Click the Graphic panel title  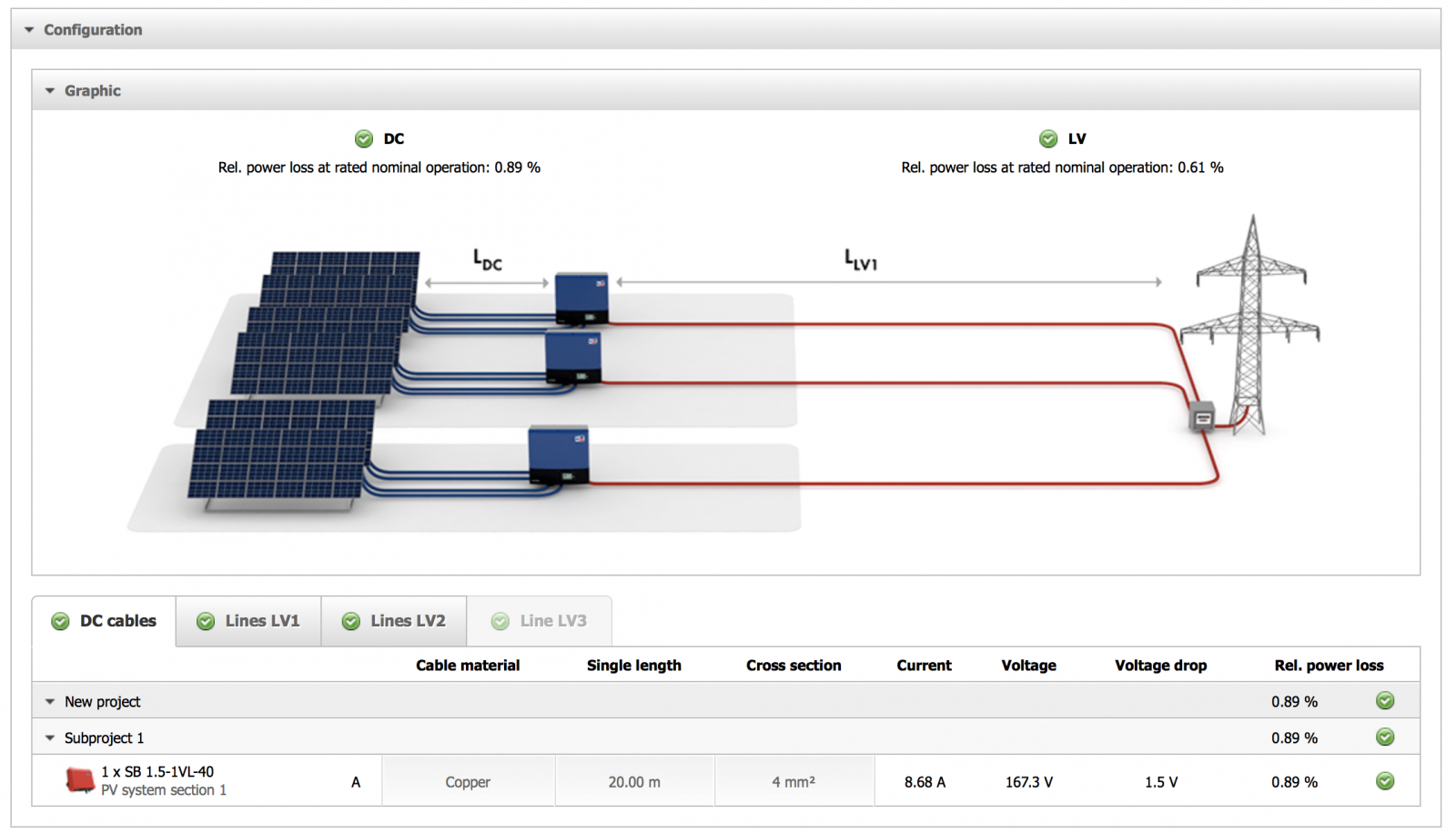92,91
